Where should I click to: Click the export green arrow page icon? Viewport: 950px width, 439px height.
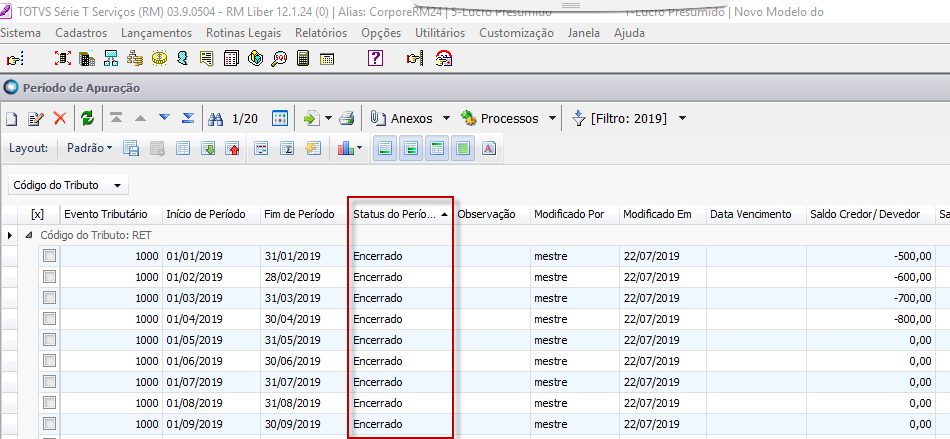coord(311,119)
